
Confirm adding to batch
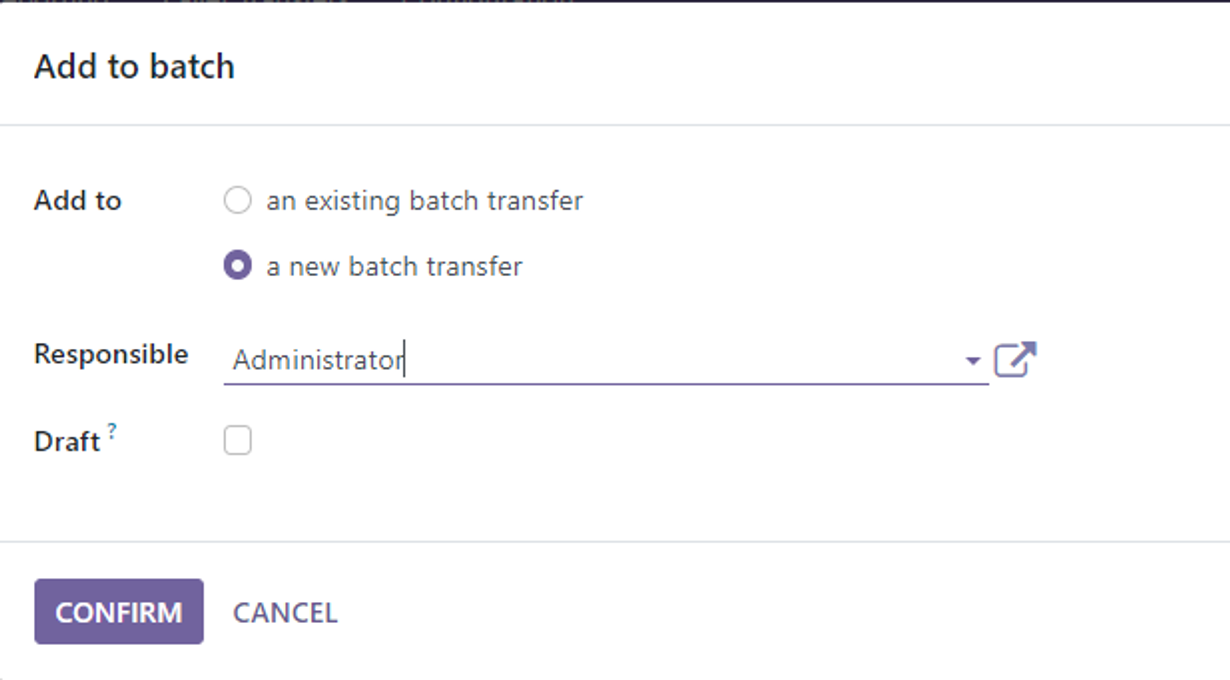point(119,612)
